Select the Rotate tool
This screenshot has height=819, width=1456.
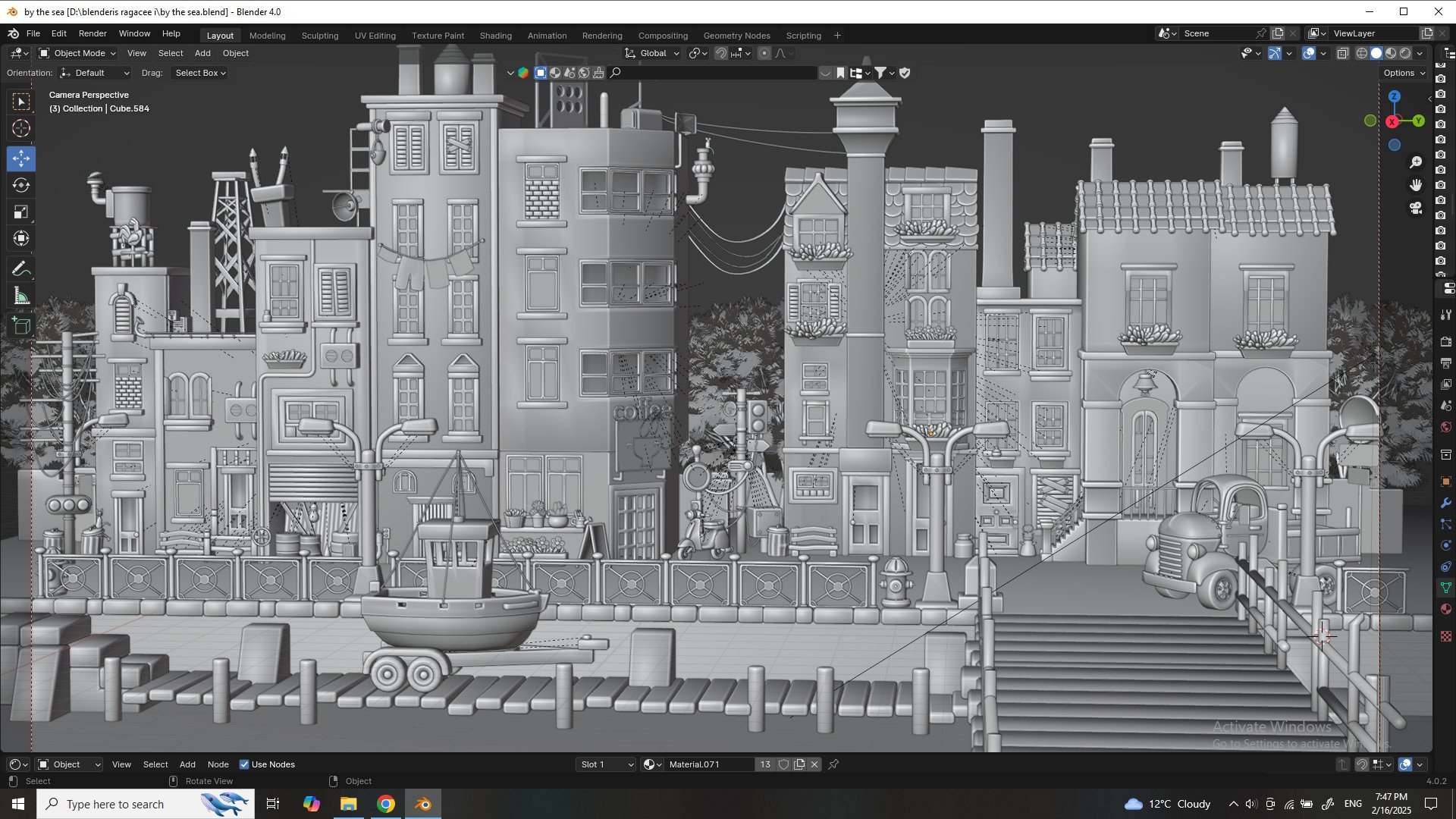(x=21, y=185)
